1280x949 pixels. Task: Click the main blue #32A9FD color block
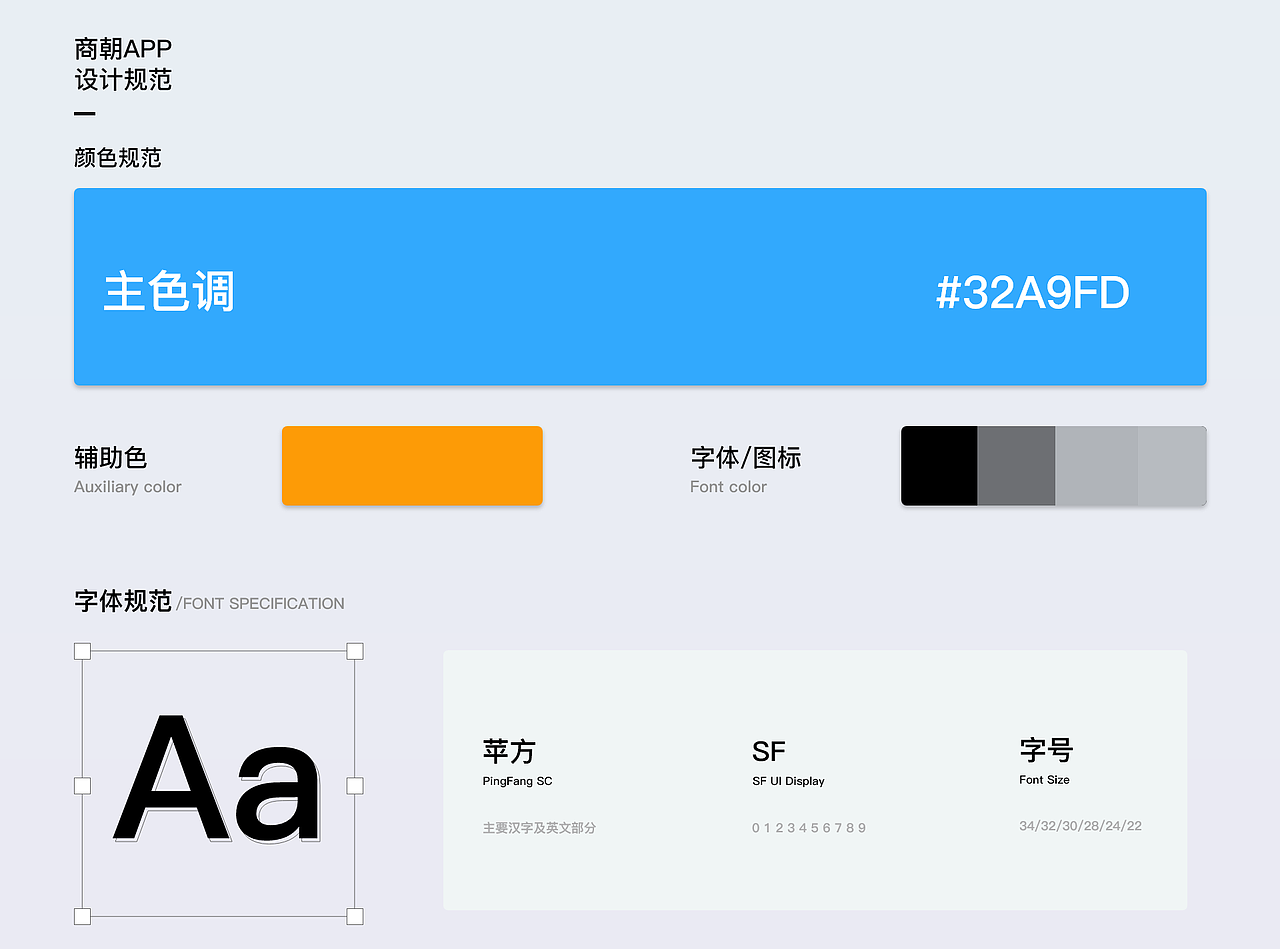(x=640, y=286)
